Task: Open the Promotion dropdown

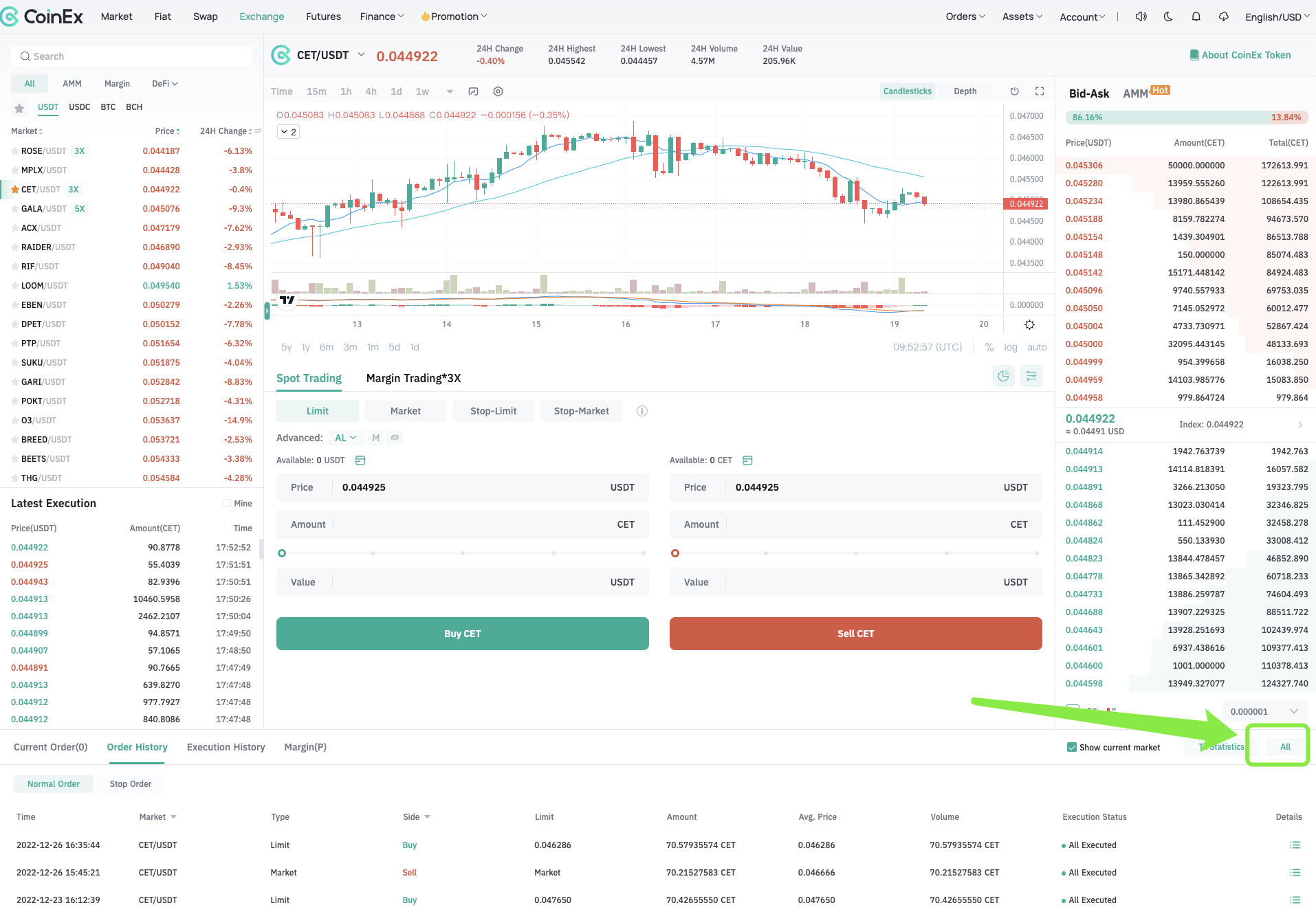Action: [x=454, y=16]
